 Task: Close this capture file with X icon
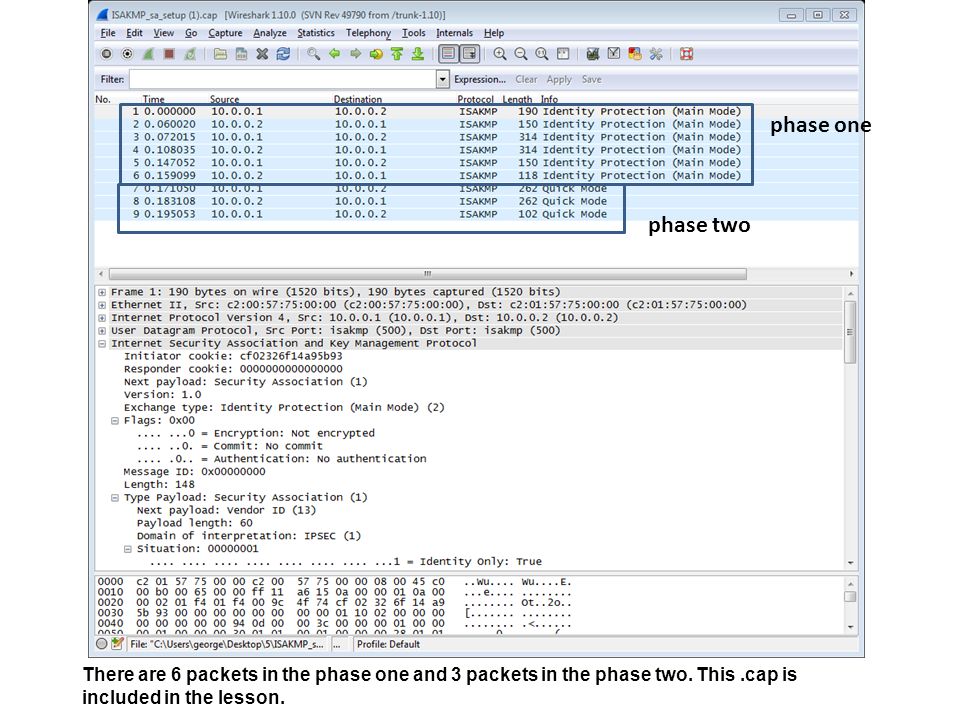click(262, 54)
